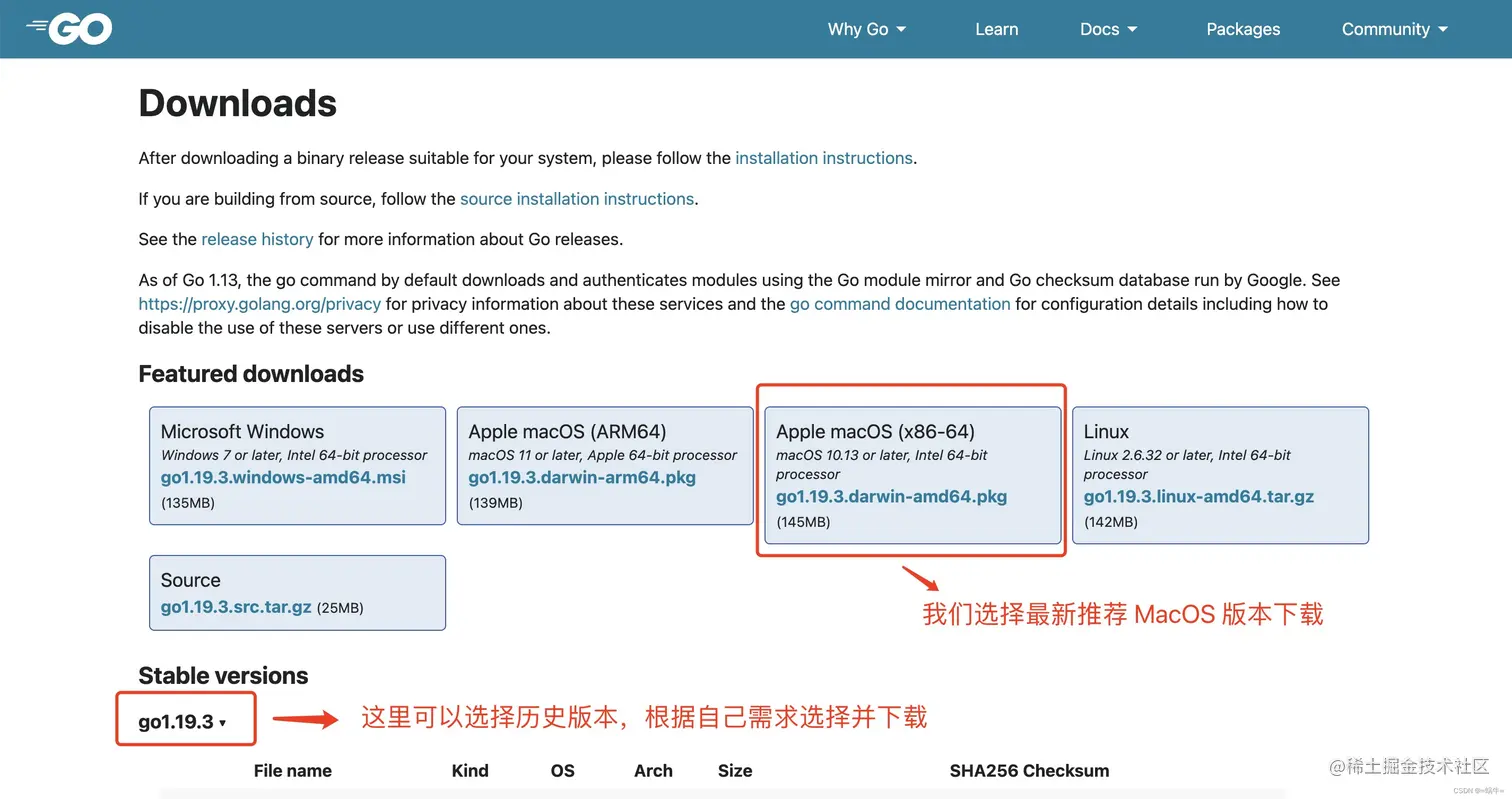This screenshot has width=1512, height=799.
Task: Click the Microsoft Windows card title
Action: pyautogui.click(x=242, y=432)
